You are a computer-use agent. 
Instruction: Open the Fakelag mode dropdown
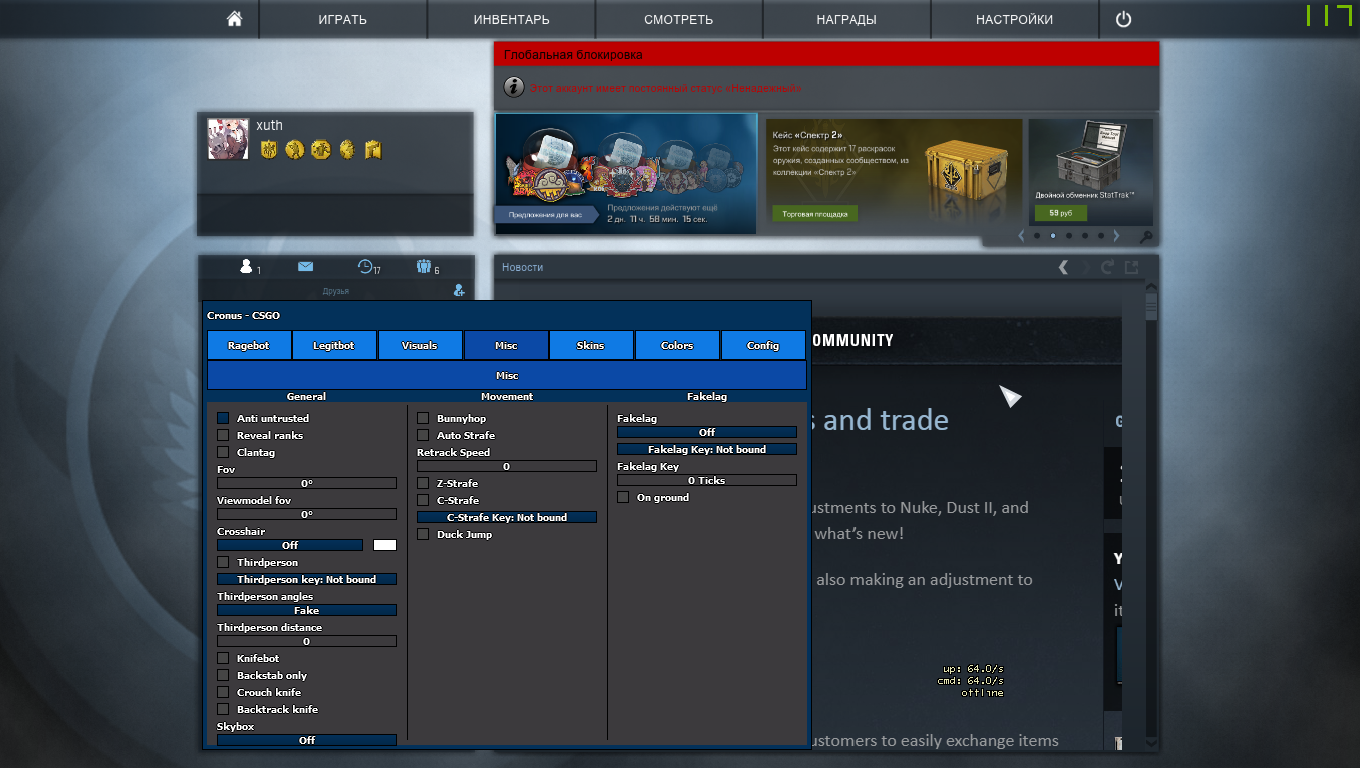pyautogui.click(x=707, y=432)
